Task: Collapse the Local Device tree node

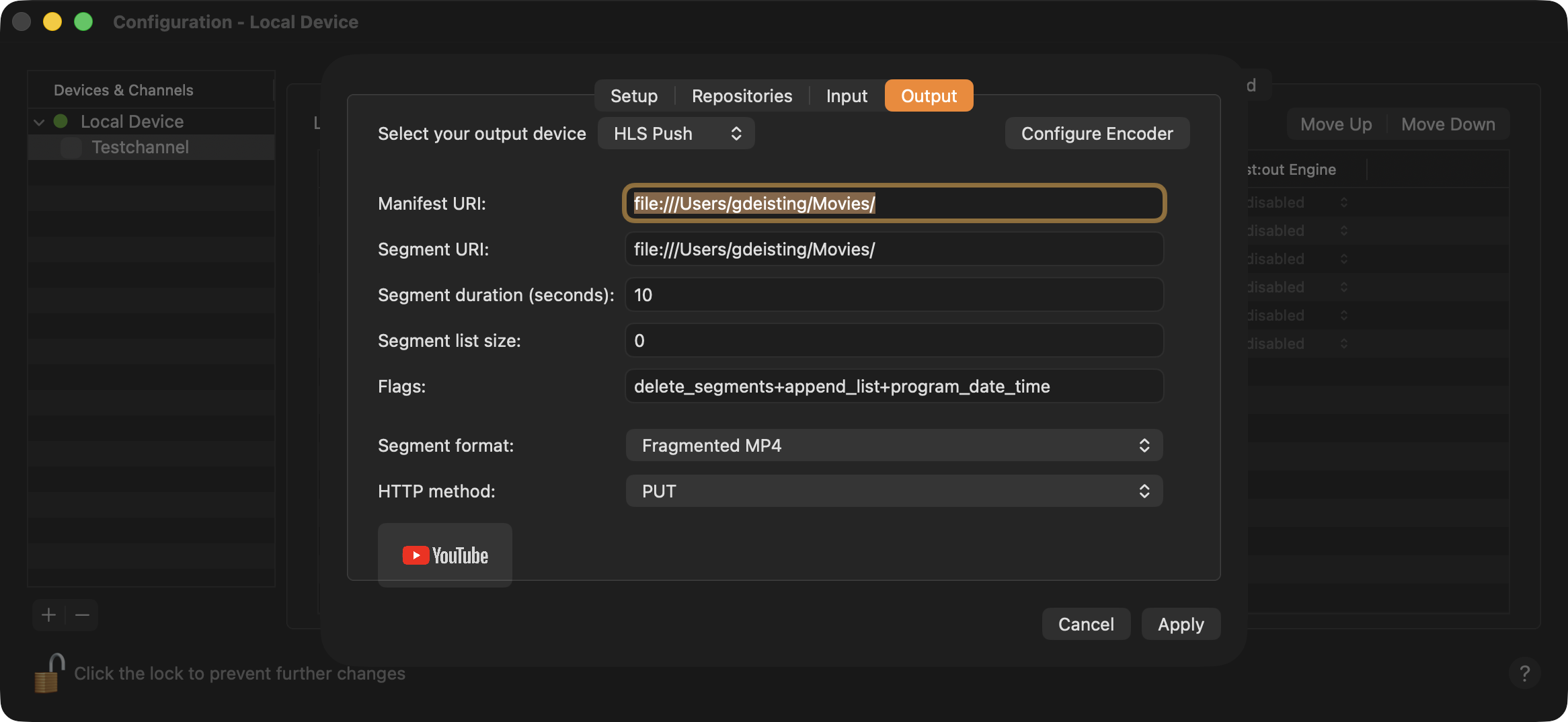Action: 39,122
